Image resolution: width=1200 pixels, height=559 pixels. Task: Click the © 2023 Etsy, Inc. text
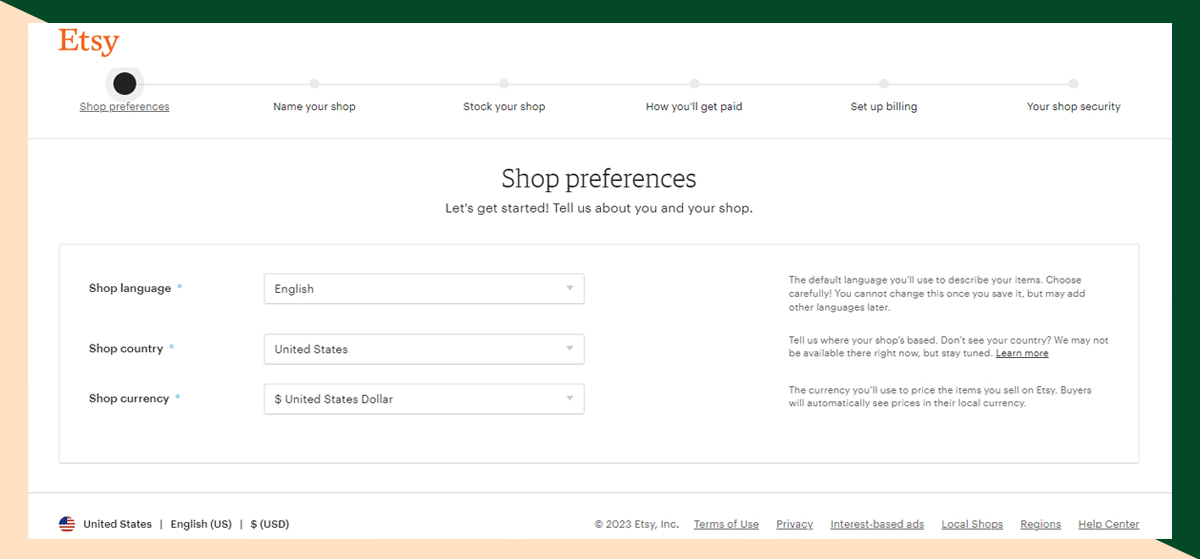click(x=637, y=524)
